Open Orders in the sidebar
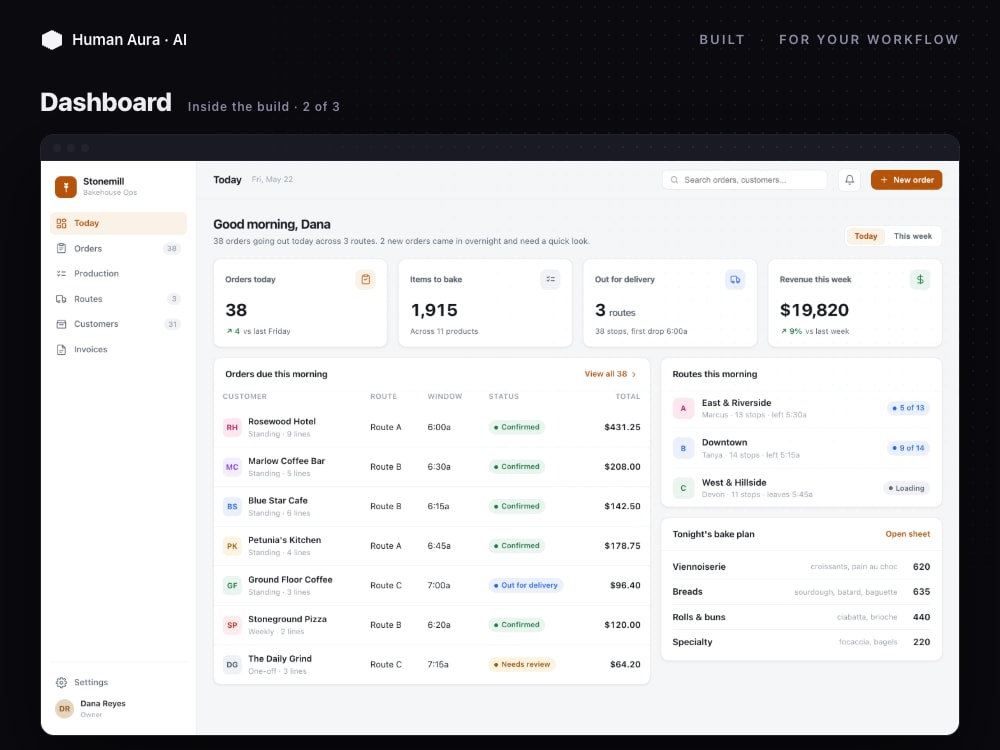This screenshot has width=1000, height=750. tap(118, 249)
